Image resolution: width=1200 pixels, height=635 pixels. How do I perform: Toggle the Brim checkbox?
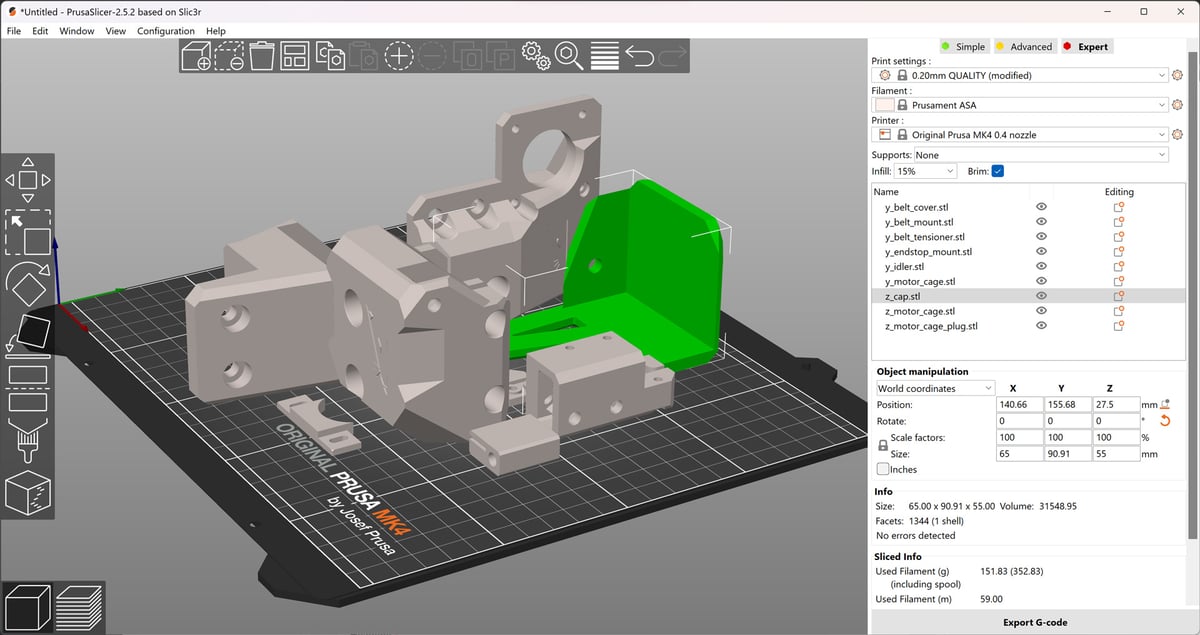coord(997,171)
